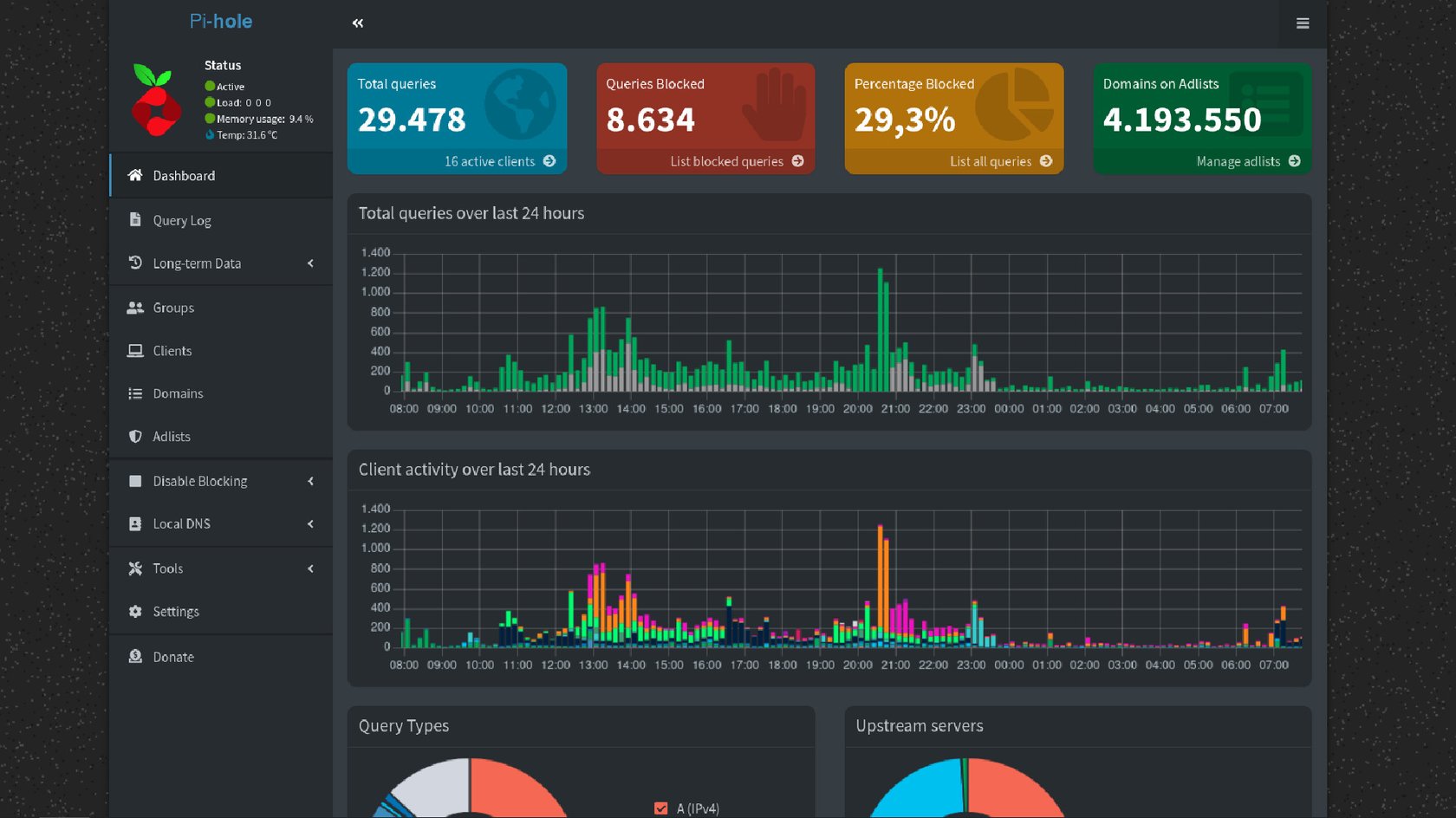This screenshot has height=818, width=1456.
Task: Click the Settings gear icon
Action: point(135,612)
